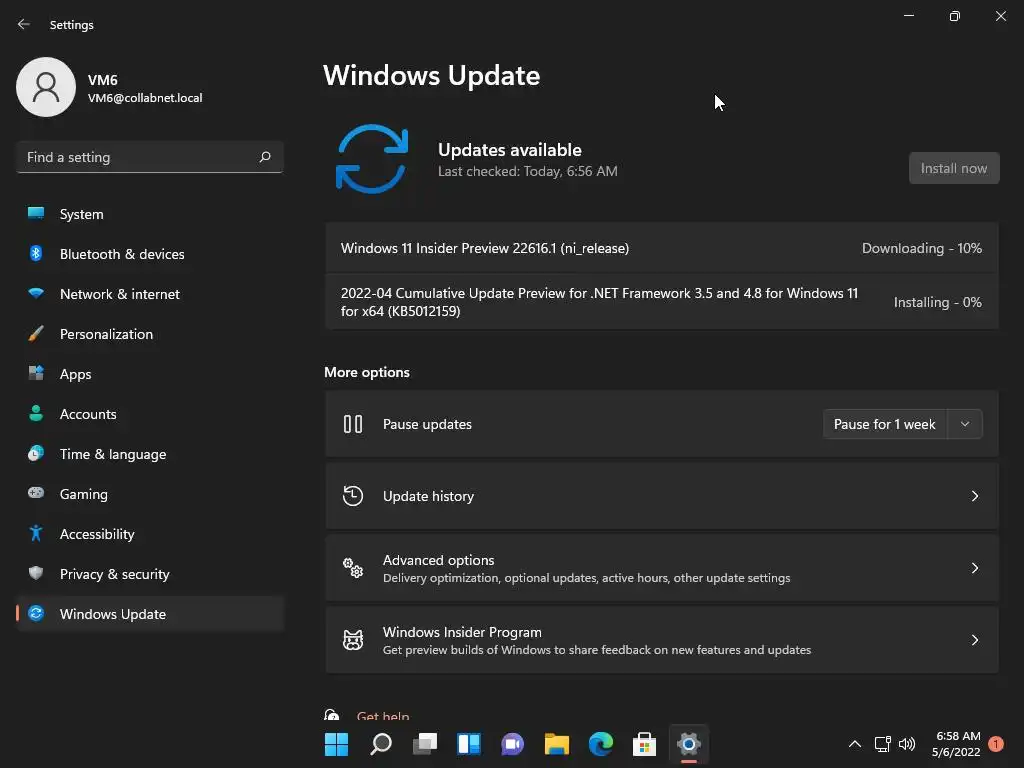The image size is (1024, 768).
Task: Click the Accounts person icon in sidebar
Action: (x=36, y=413)
